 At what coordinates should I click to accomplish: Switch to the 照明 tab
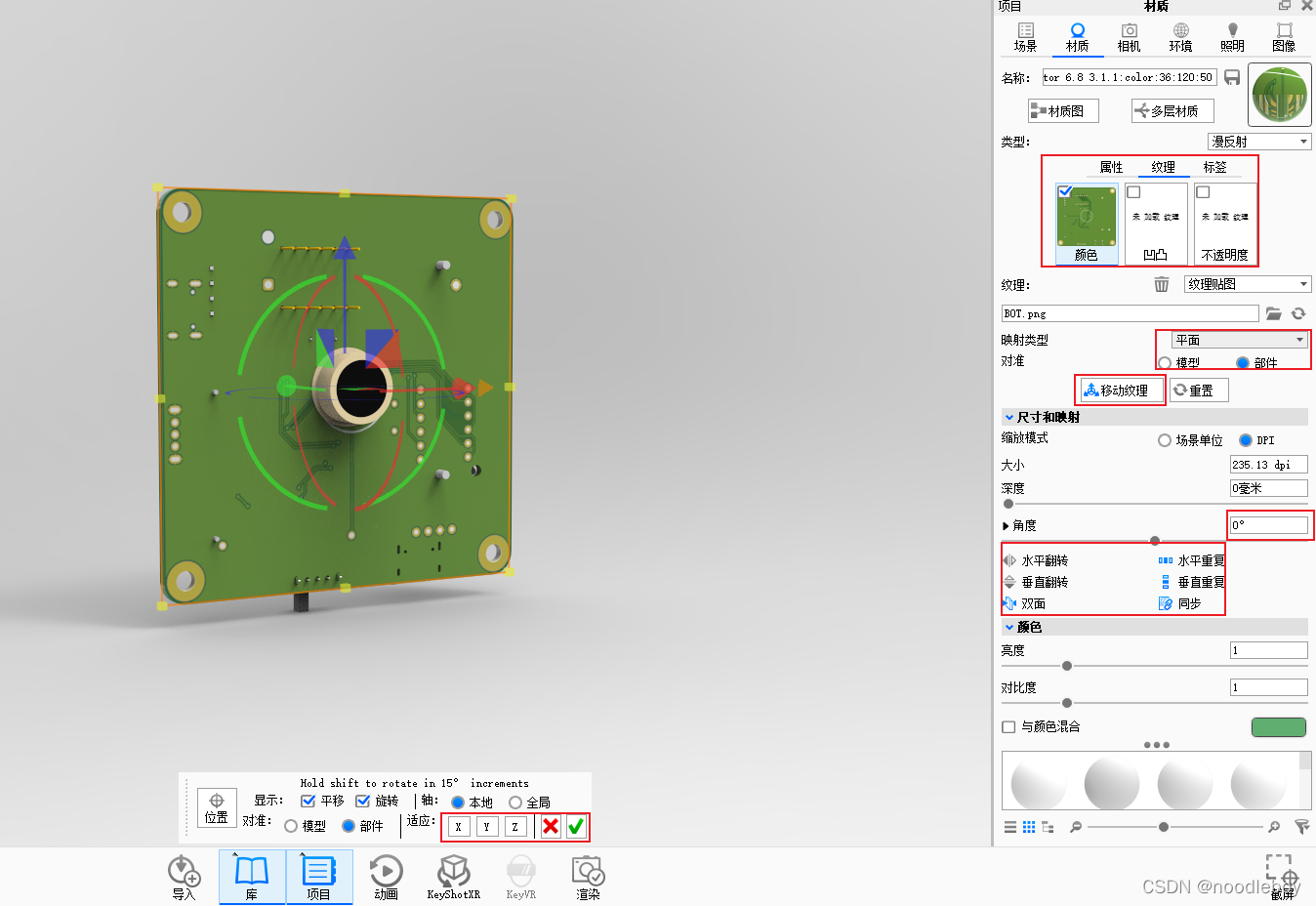coord(1233,38)
